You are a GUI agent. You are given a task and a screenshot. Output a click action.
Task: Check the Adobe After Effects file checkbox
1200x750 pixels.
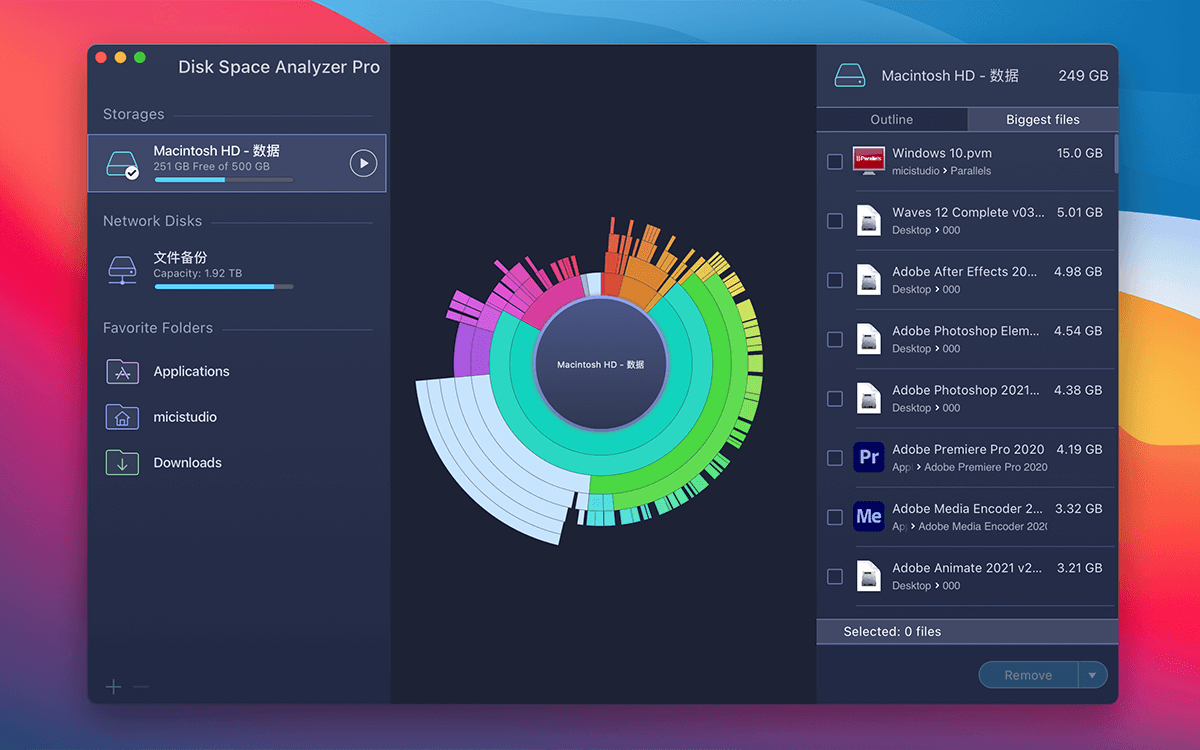pyautogui.click(x=835, y=280)
